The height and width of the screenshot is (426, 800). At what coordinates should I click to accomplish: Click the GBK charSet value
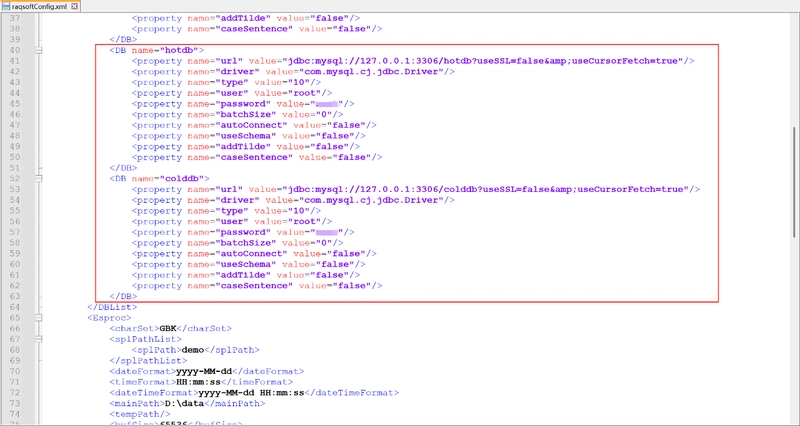[168, 329]
